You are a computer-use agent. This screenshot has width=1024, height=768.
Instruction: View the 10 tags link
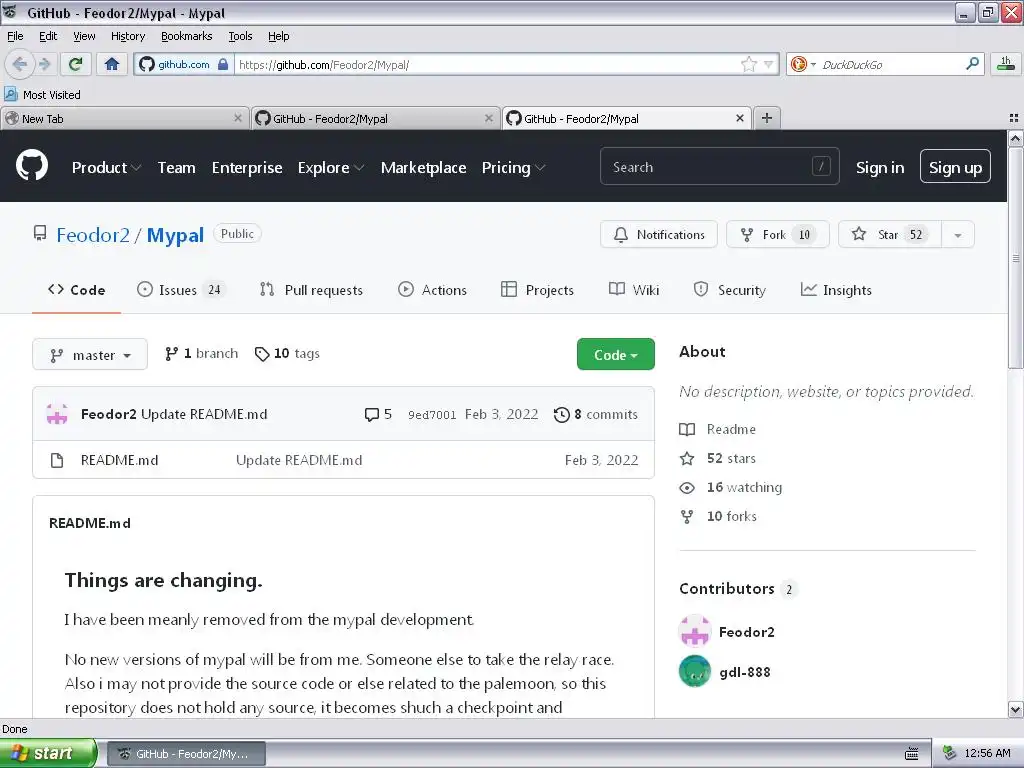click(x=287, y=353)
